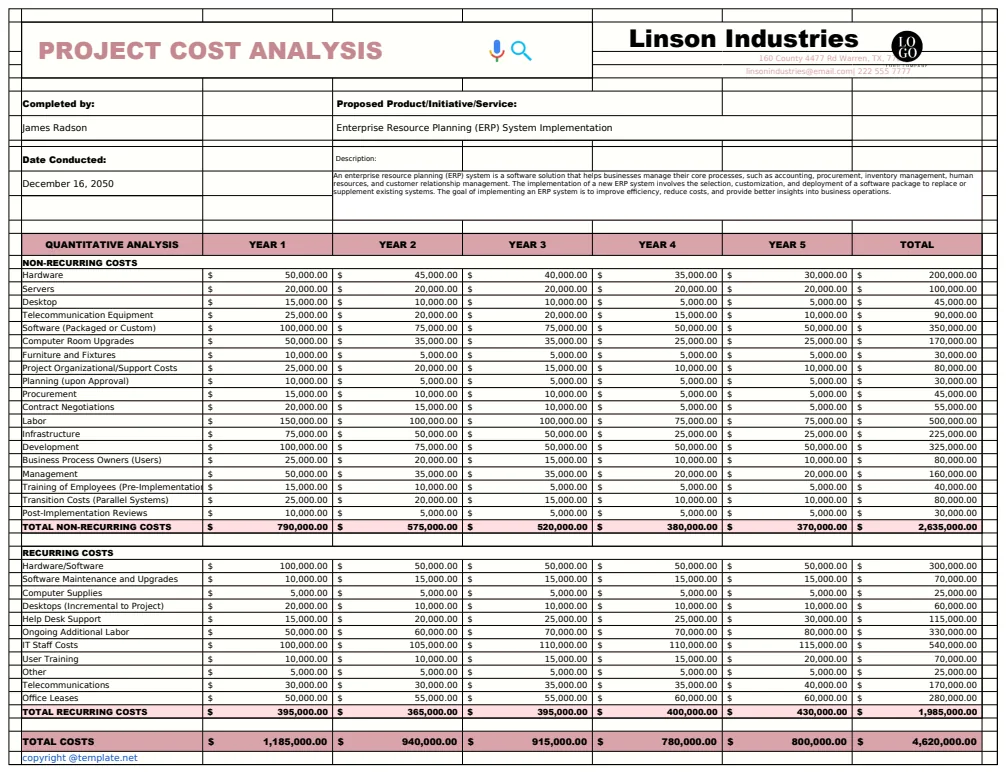Image resolution: width=1006 pixels, height=774 pixels.
Task: Select the TOTAL RECURRING COSTS label
Action: 85,712
